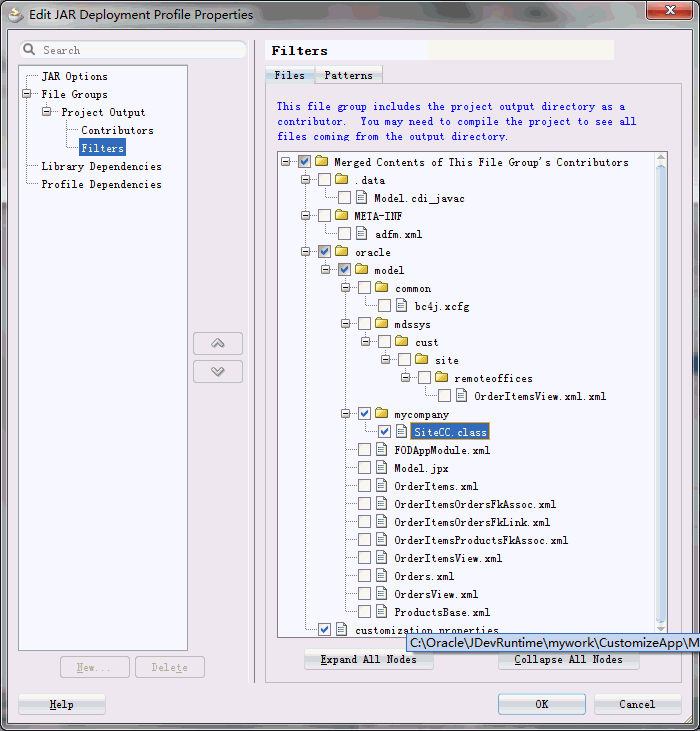This screenshot has height=731, width=700.
Task: Click the Model.jpx file icon
Action: pos(382,468)
